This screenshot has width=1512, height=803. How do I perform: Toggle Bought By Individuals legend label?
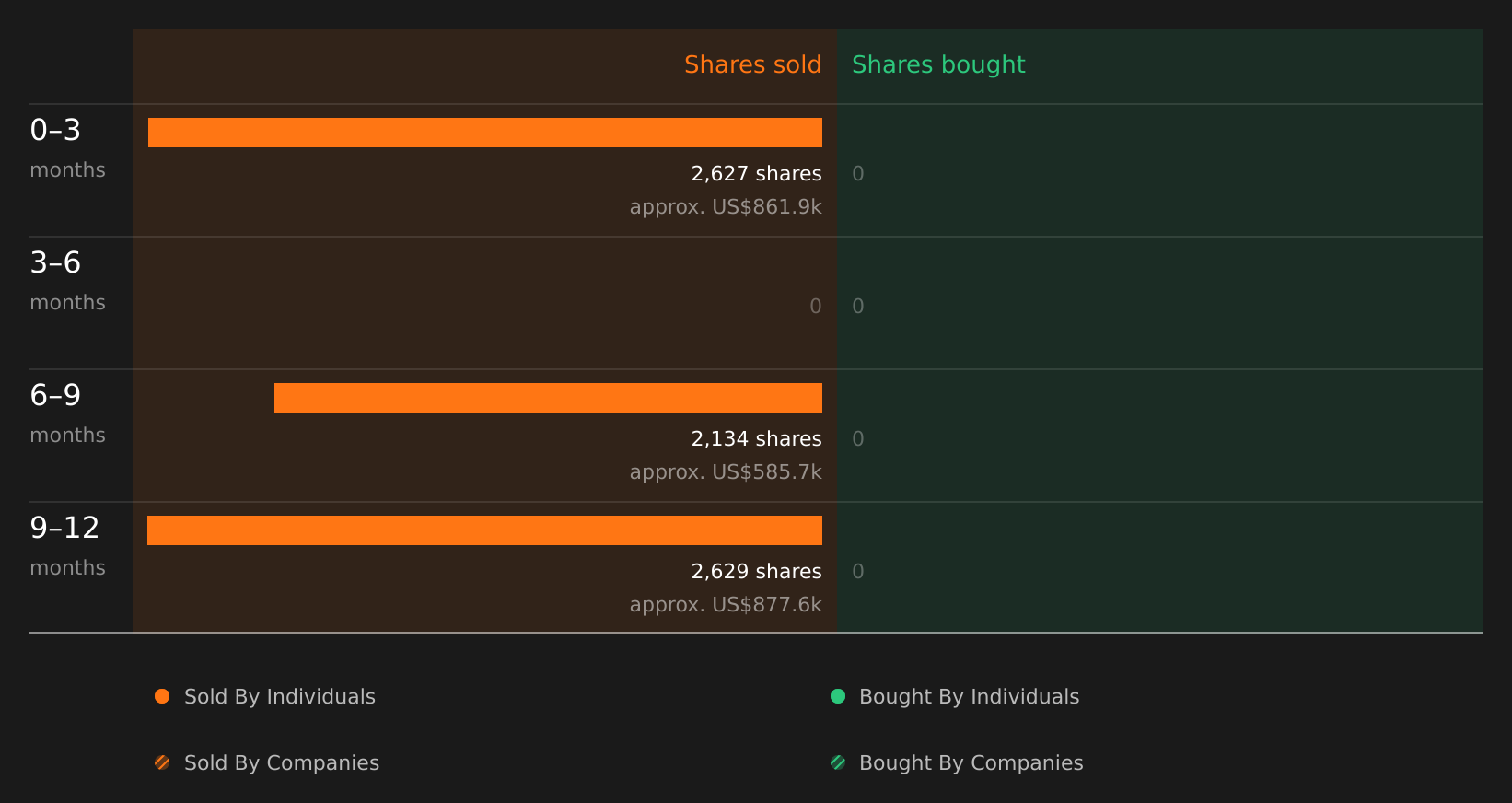click(969, 696)
